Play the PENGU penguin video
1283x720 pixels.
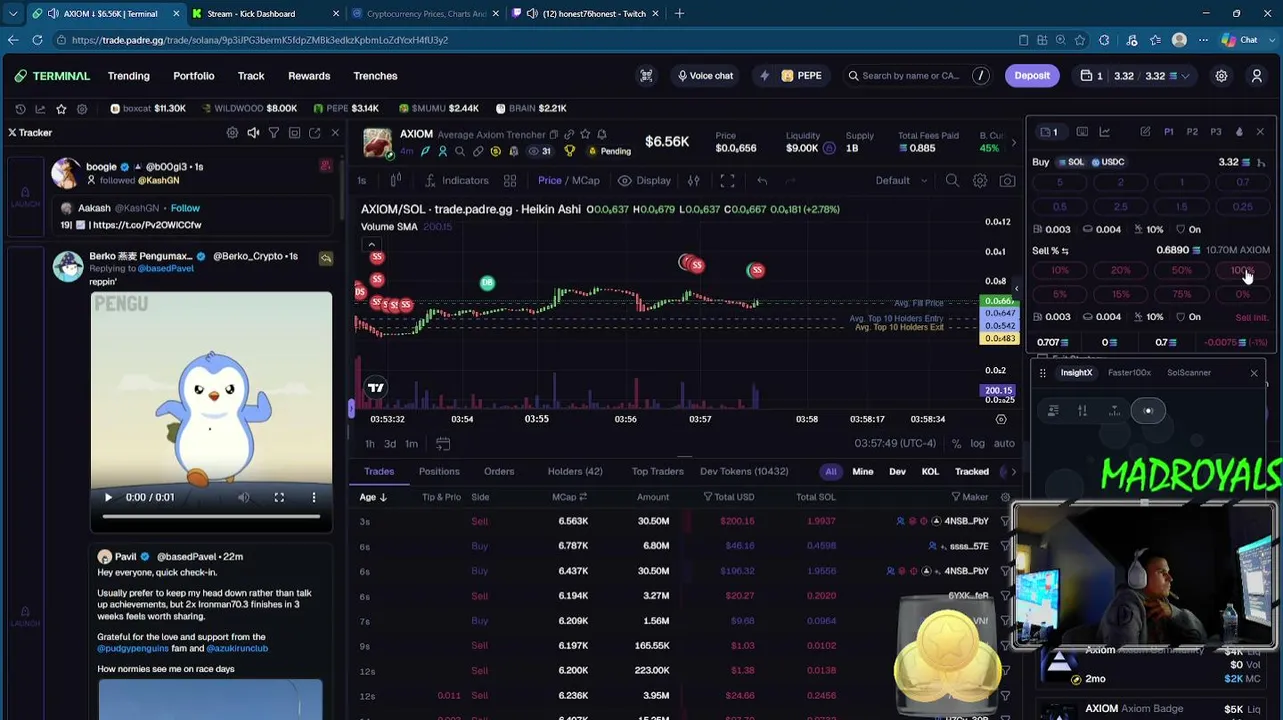(108, 497)
